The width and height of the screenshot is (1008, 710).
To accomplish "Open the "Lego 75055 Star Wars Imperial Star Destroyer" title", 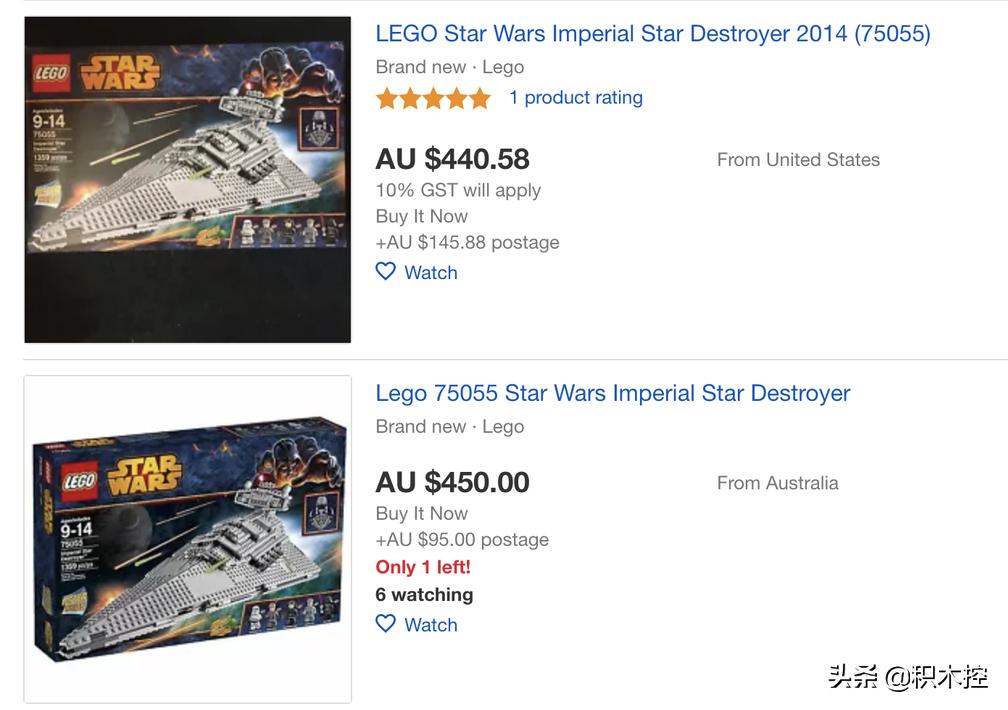I will (x=612, y=393).
